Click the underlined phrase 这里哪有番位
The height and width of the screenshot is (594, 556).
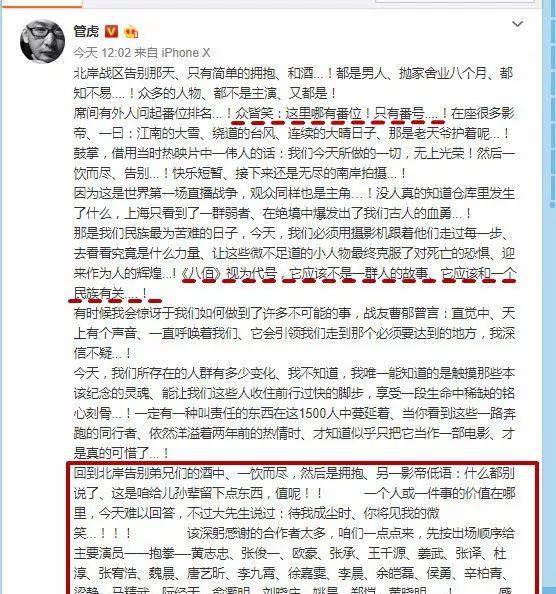coord(323,113)
